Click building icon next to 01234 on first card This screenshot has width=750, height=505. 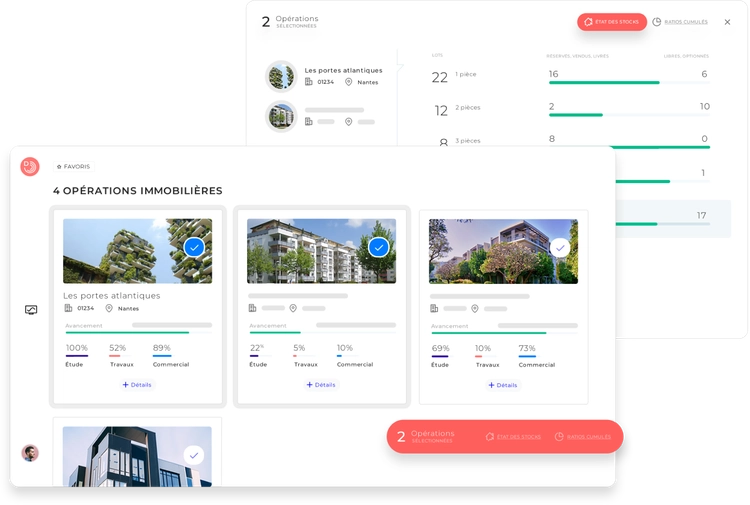click(69, 308)
